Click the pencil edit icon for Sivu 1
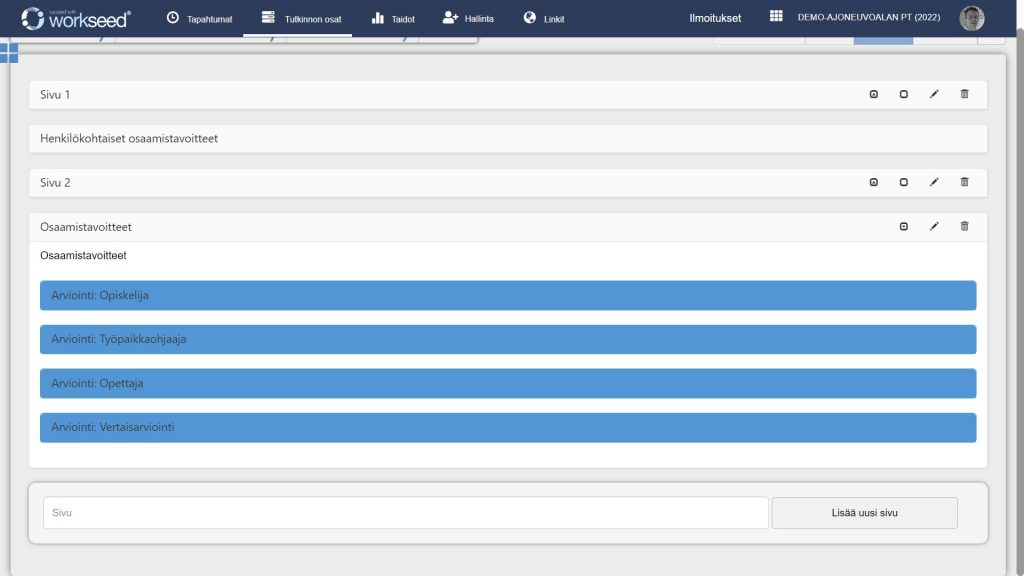1024x576 pixels. tap(934, 94)
